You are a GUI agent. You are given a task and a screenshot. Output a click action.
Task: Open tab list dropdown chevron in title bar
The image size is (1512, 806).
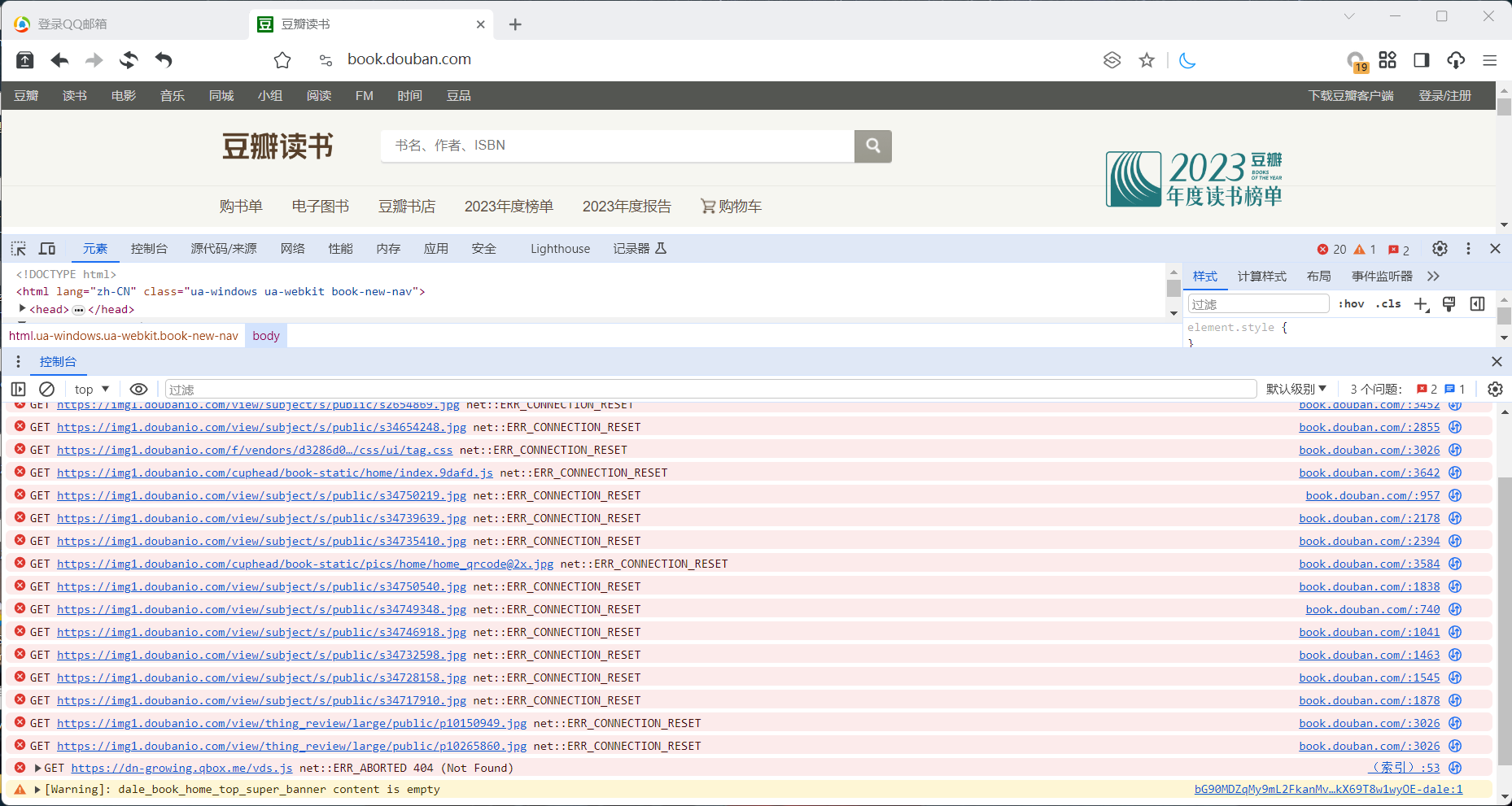click(1349, 16)
